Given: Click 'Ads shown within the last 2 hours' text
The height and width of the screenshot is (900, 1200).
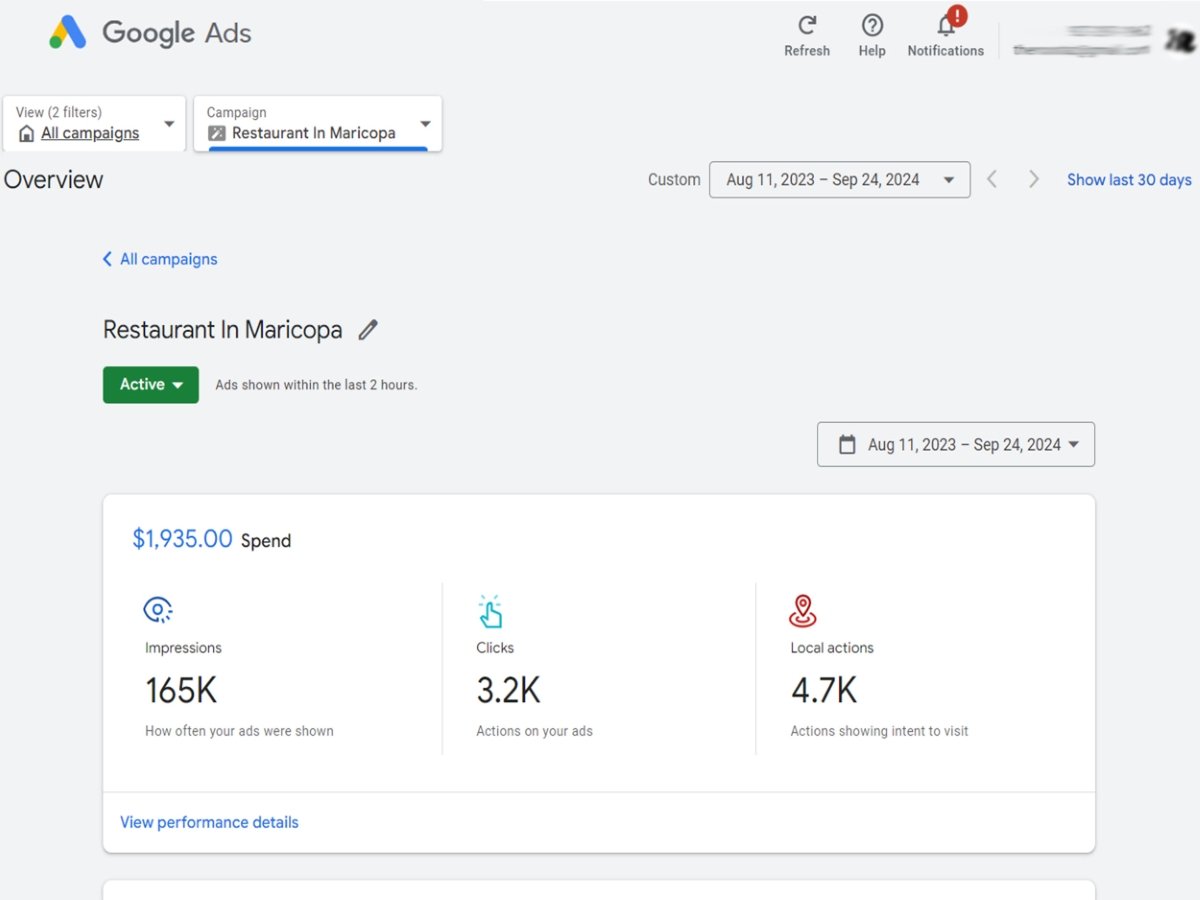Looking at the screenshot, I should tap(316, 385).
